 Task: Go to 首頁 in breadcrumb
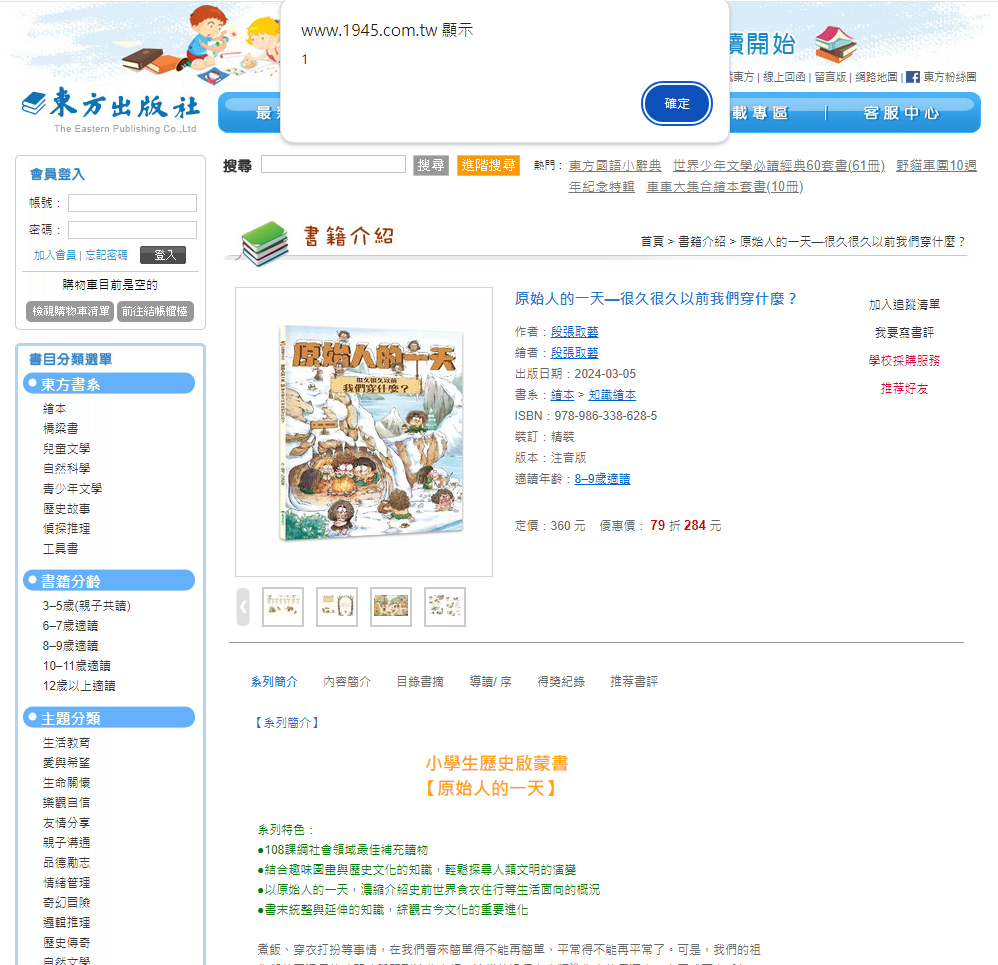coord(652,242)
